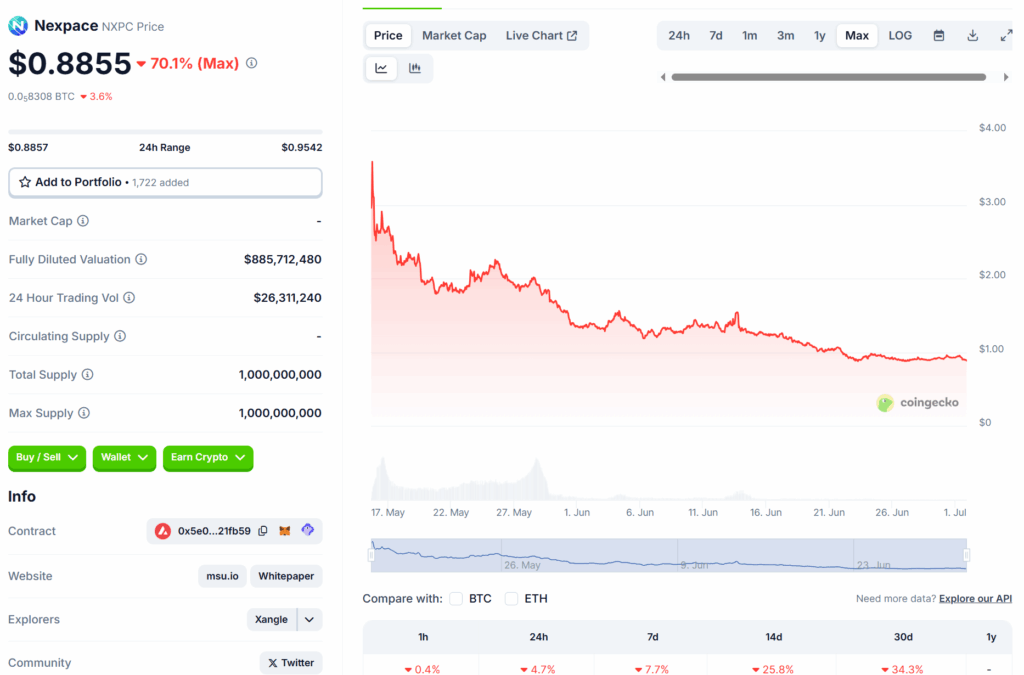Click the red Avalanche chain icon
The image size is (1024, 675).
point(163,531)
